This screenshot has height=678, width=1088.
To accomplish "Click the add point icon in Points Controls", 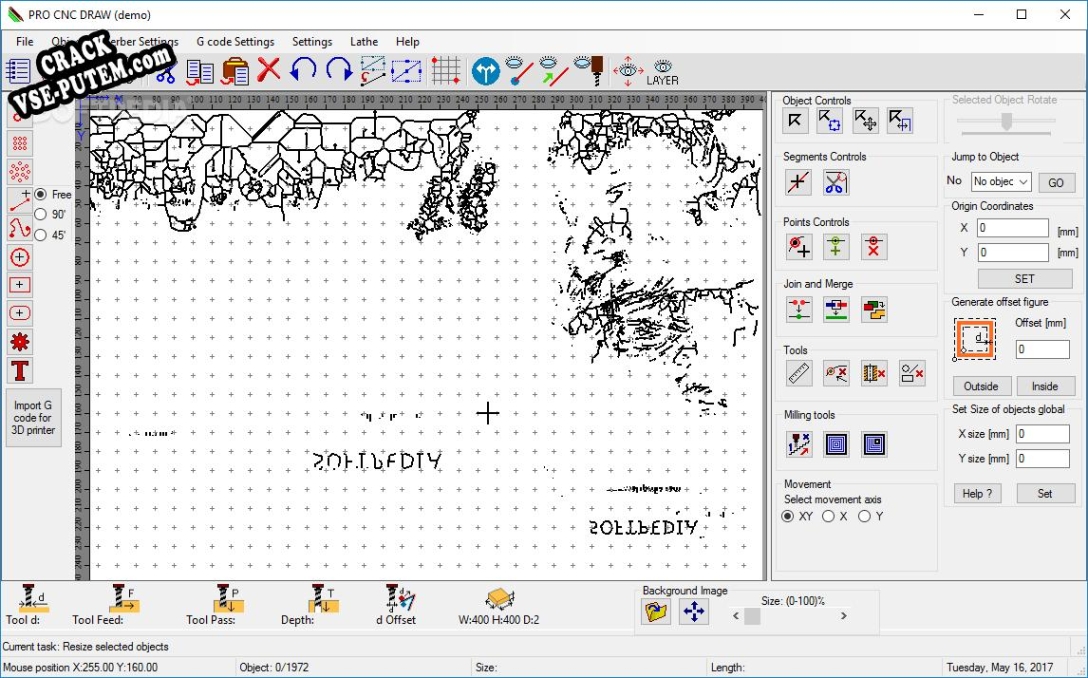I will [x=798, y=247].
